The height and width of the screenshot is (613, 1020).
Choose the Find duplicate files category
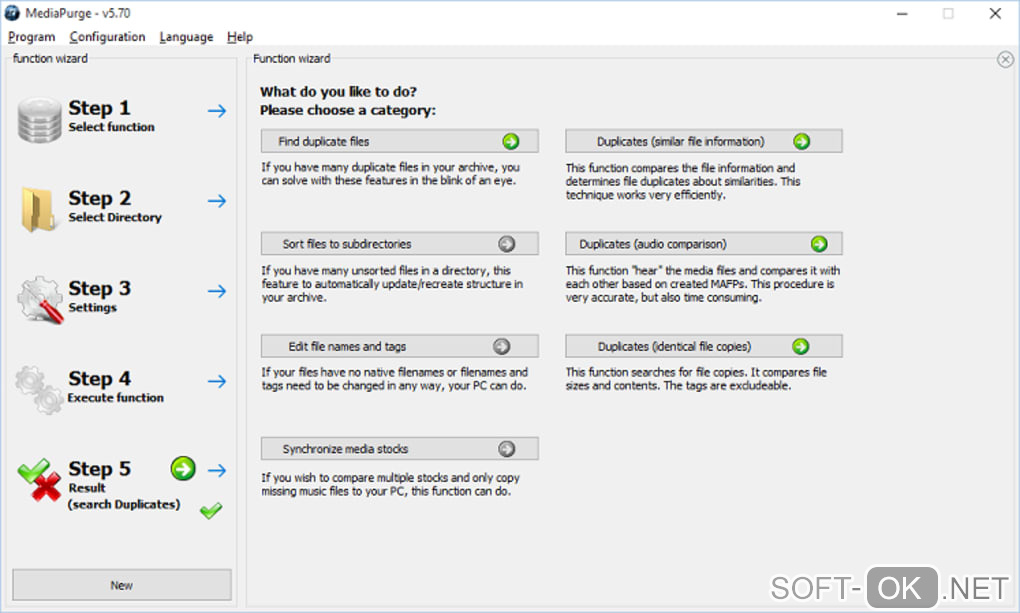399,142
